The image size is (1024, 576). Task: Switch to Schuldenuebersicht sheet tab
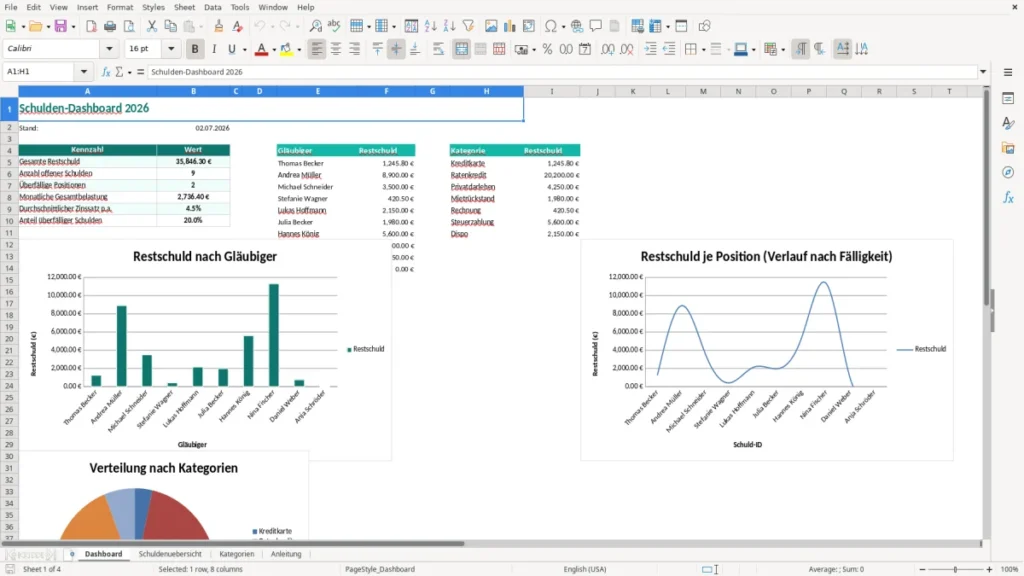[170, 554]
